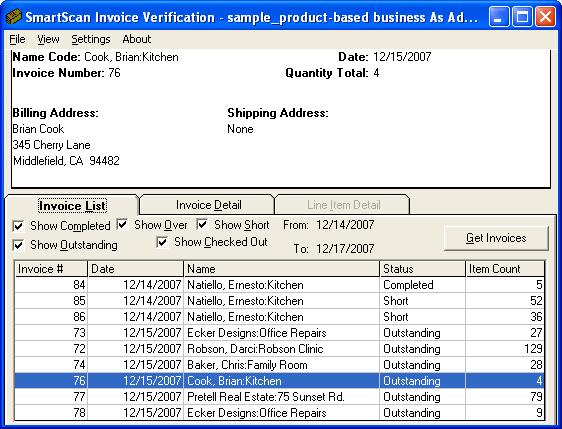Click the To date 12/17/2007
This screenshot has width=562, height=429.
[345, 248]
